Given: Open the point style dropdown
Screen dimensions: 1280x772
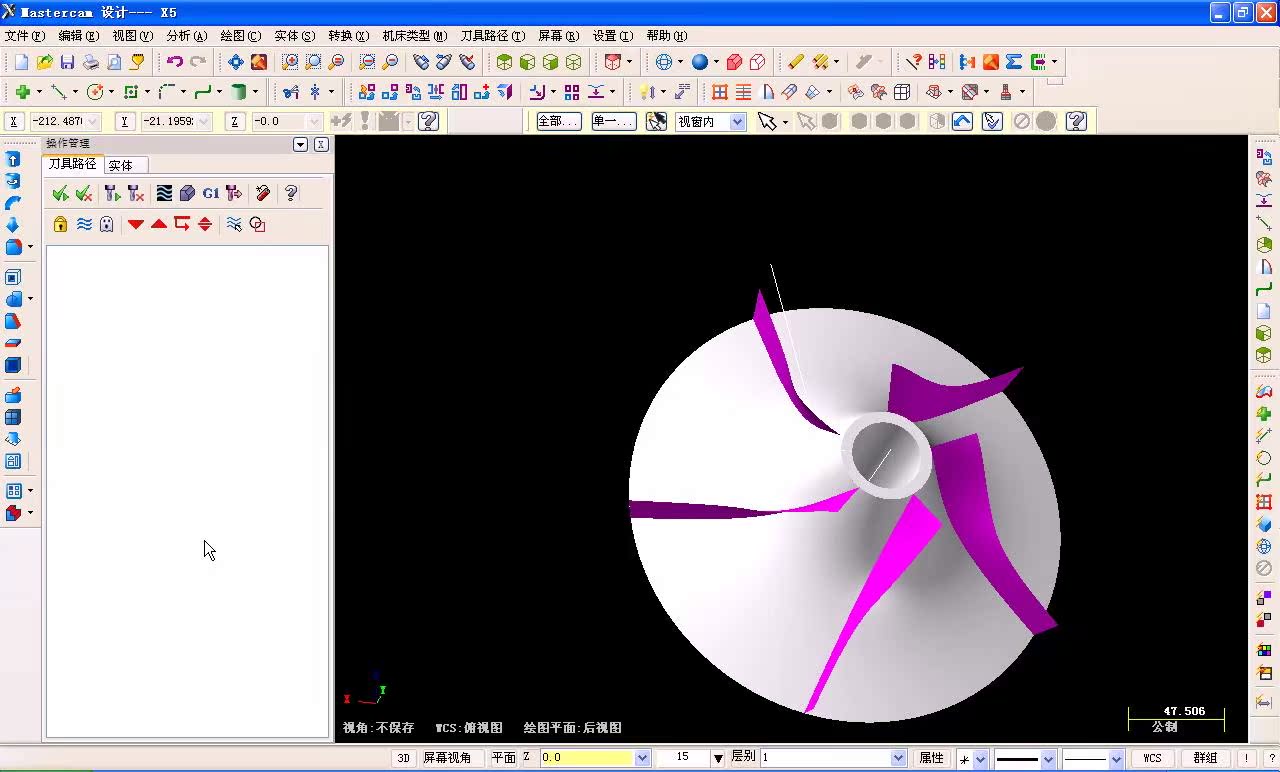Looking at the screenshot, I should click(x=980, y=759).
